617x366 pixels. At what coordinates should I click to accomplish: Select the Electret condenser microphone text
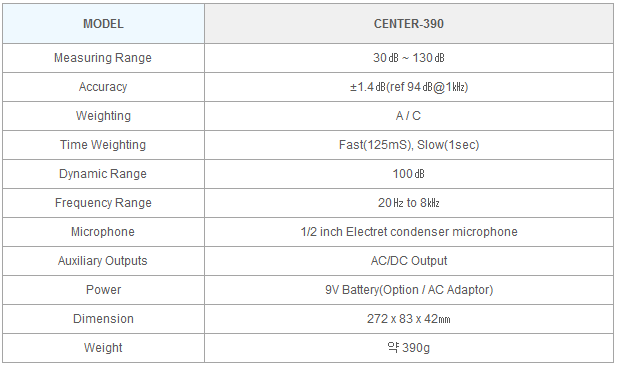click(432, 231)
